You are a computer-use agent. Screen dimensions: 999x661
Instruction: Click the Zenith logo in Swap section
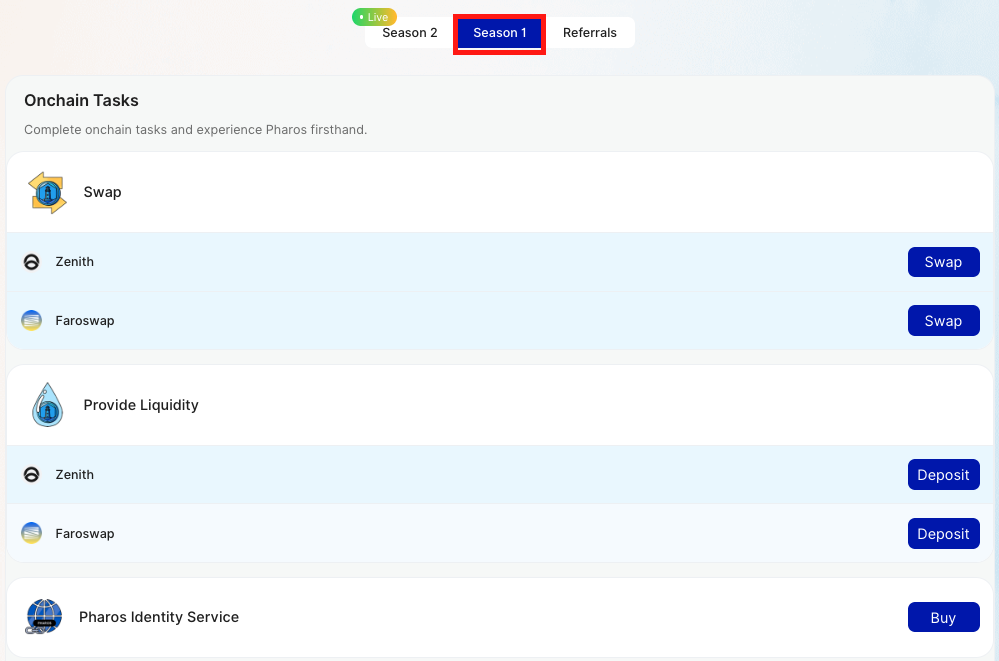[32, 262]
